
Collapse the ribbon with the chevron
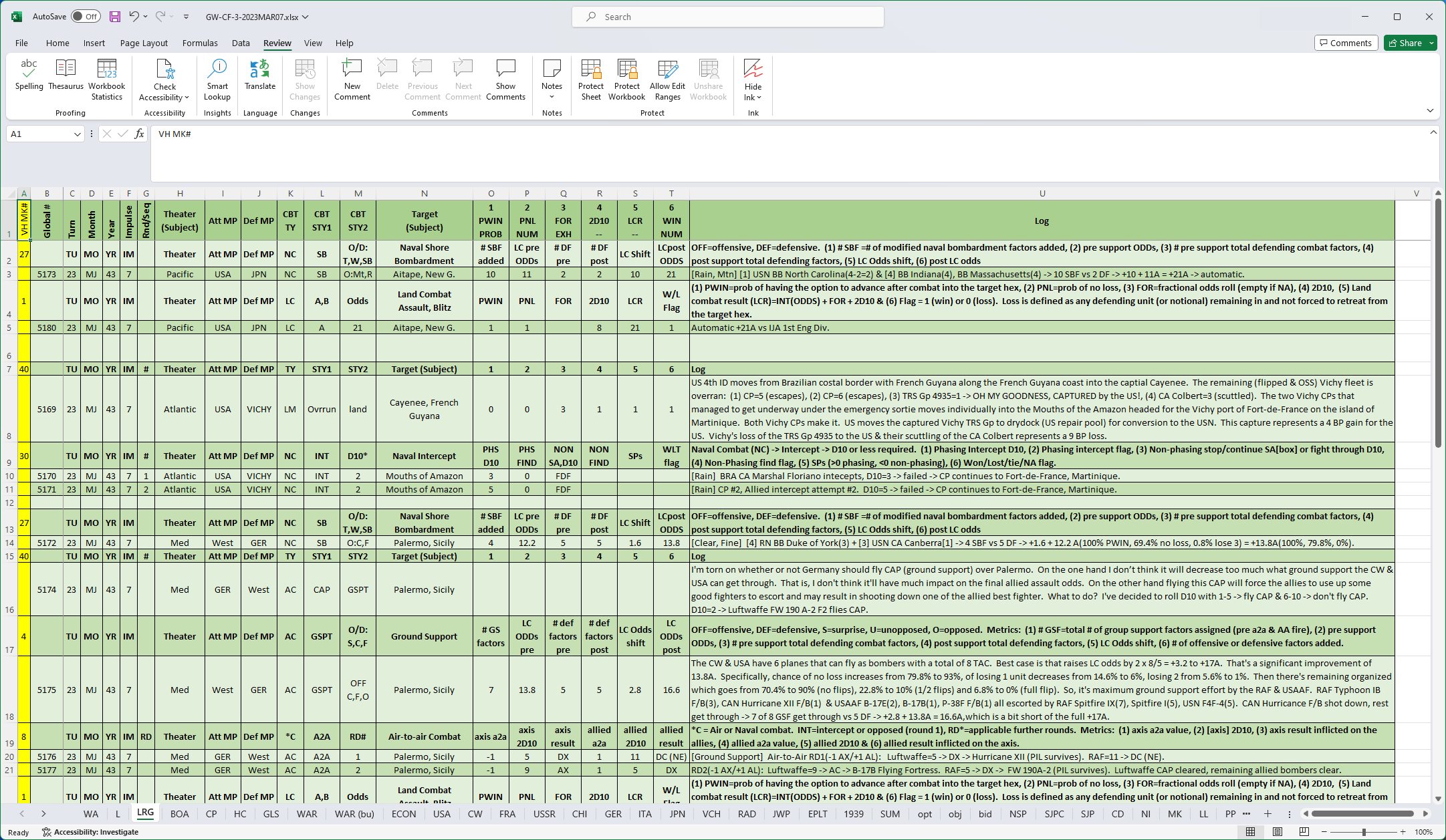point(1430,111)
